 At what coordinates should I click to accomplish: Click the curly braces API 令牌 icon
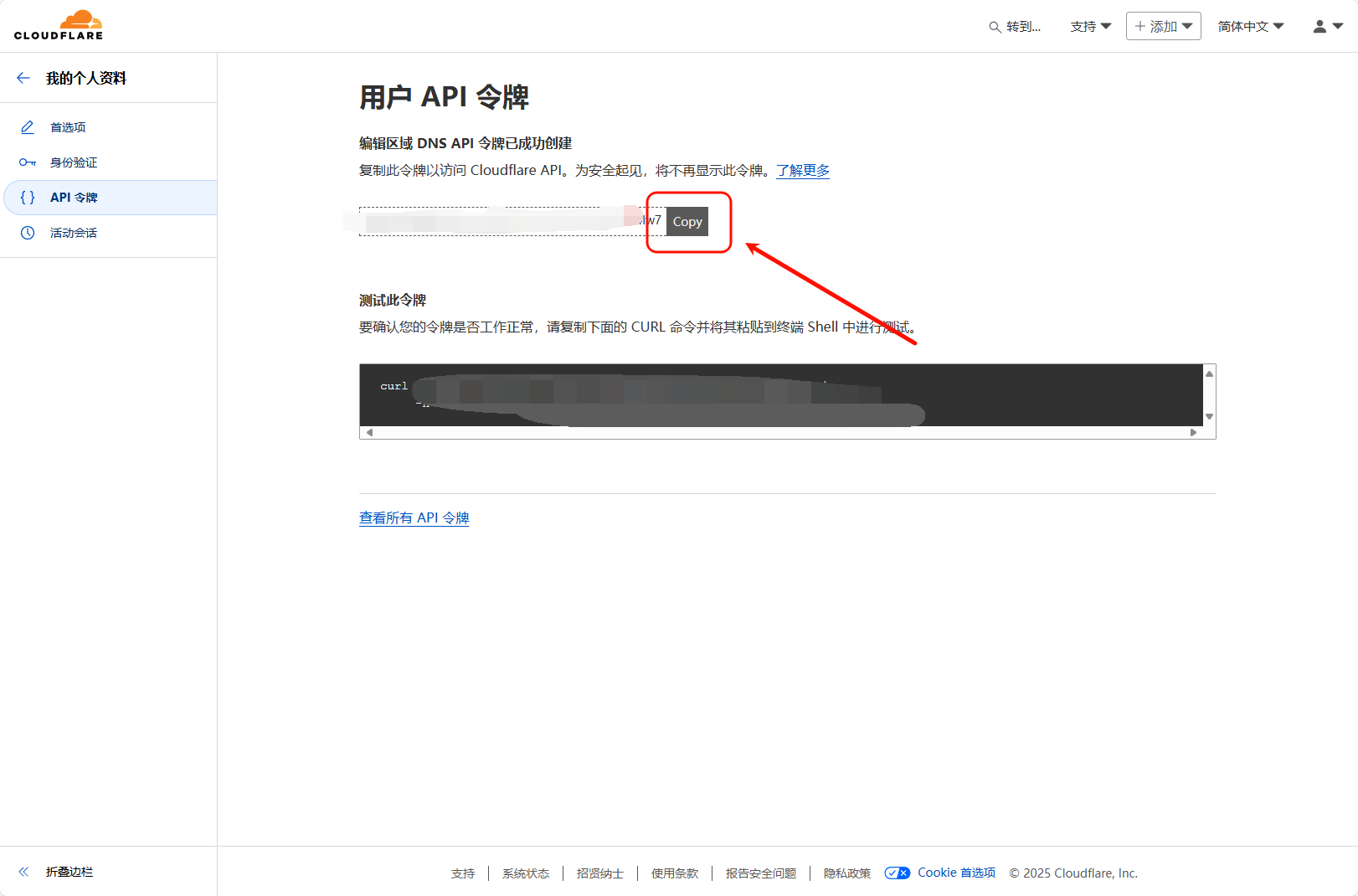click(28, 198)
